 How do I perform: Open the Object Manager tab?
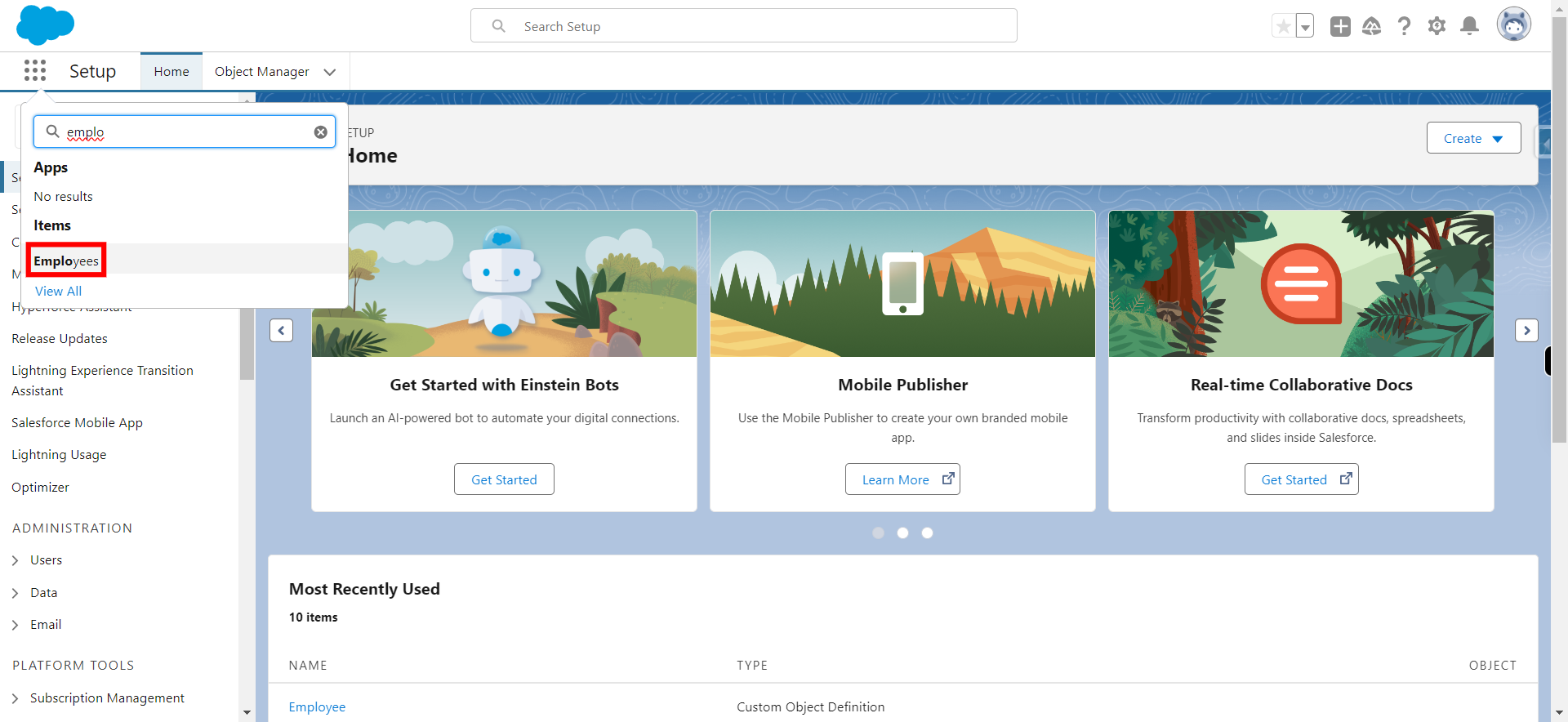point(261,71)
